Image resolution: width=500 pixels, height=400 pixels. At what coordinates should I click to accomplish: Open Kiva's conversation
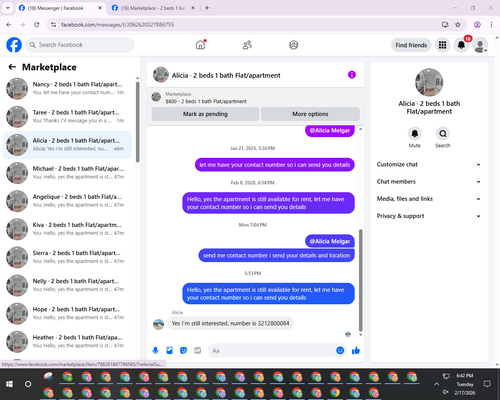(x=67, y=229)
